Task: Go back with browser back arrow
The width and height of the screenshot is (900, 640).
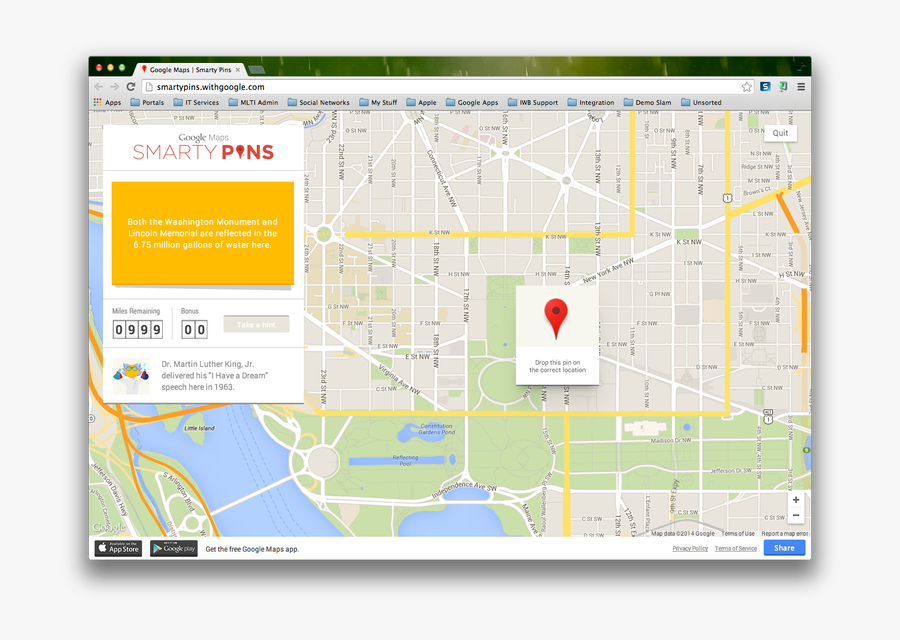Action: 99,87
